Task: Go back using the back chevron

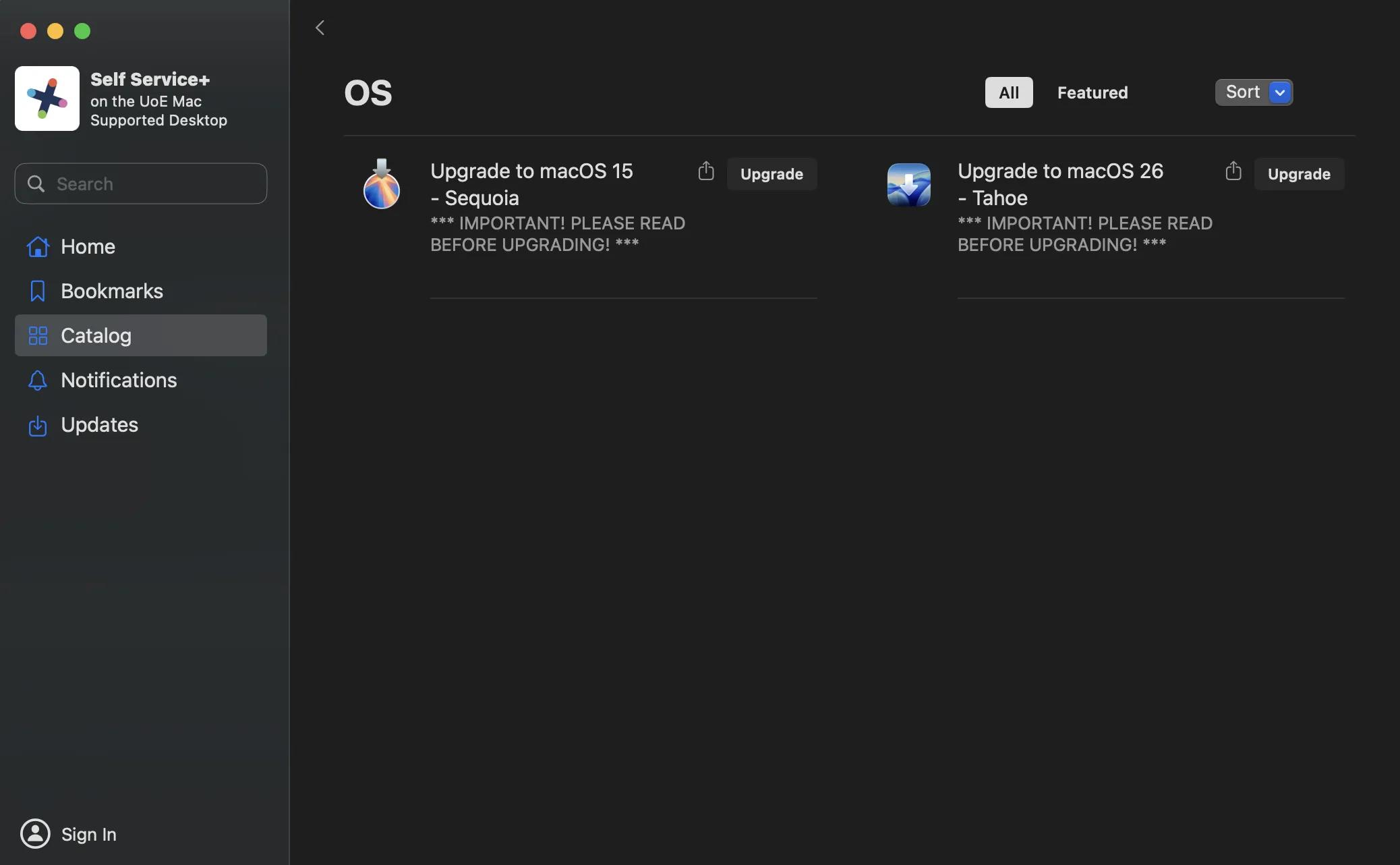Action: 320,28
